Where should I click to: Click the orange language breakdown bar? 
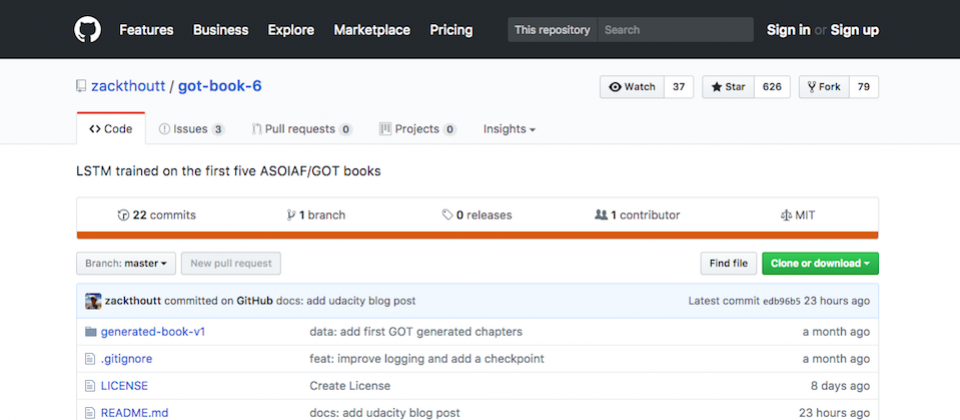478,235
